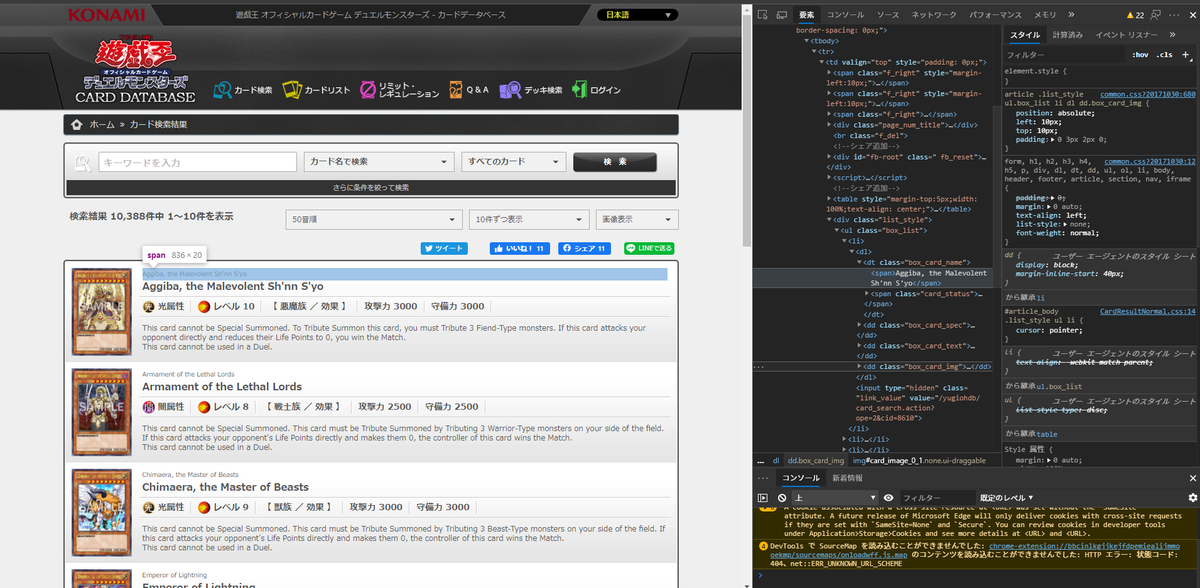Open カード名で検索 dropdown
This screenshot has width=1200, height=588.
pos(379,162)
